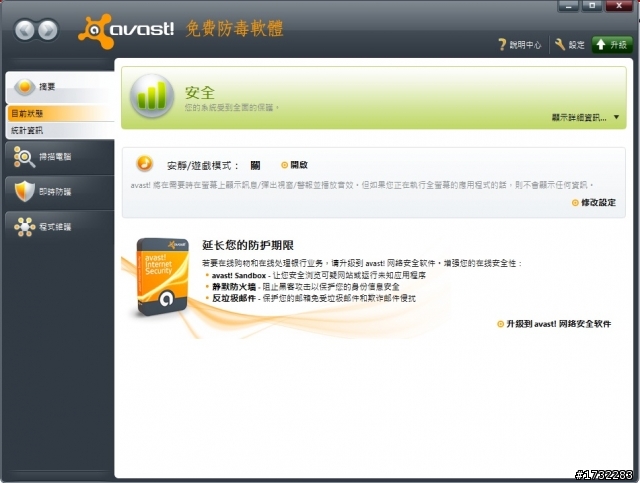The image size is (640, 483).
Task: Open 程式維護 maintenance section
Action: tap(60, 227)
